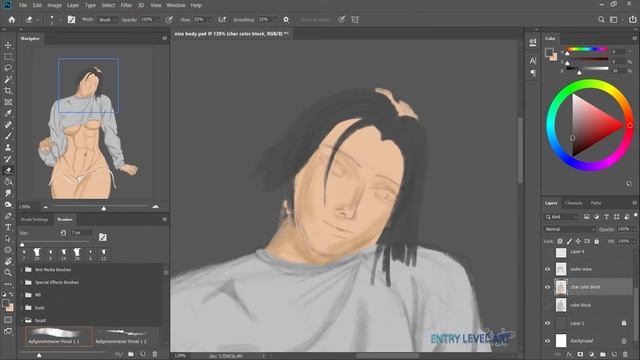The width and height of the screenshot is (640, 360).
Task: Select the Eraser tool in the toolbox
Action: [x=8, y=171]
